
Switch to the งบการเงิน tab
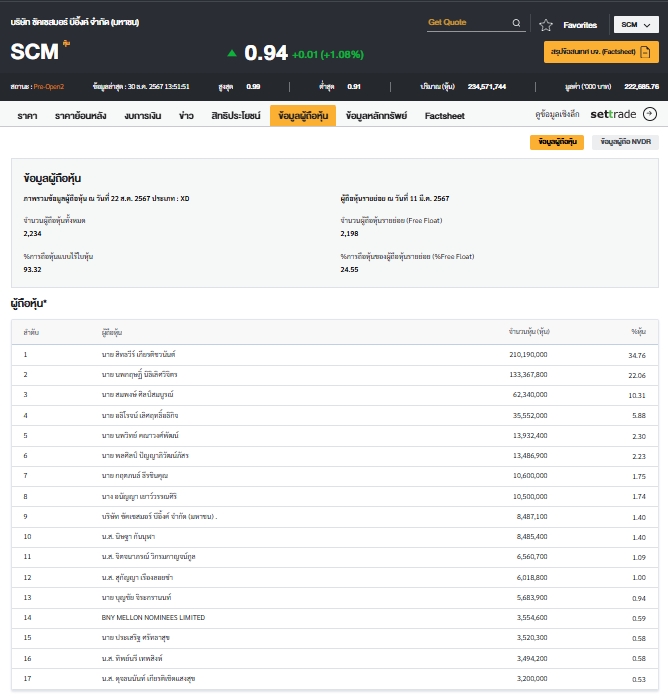(x=142, y=116)
